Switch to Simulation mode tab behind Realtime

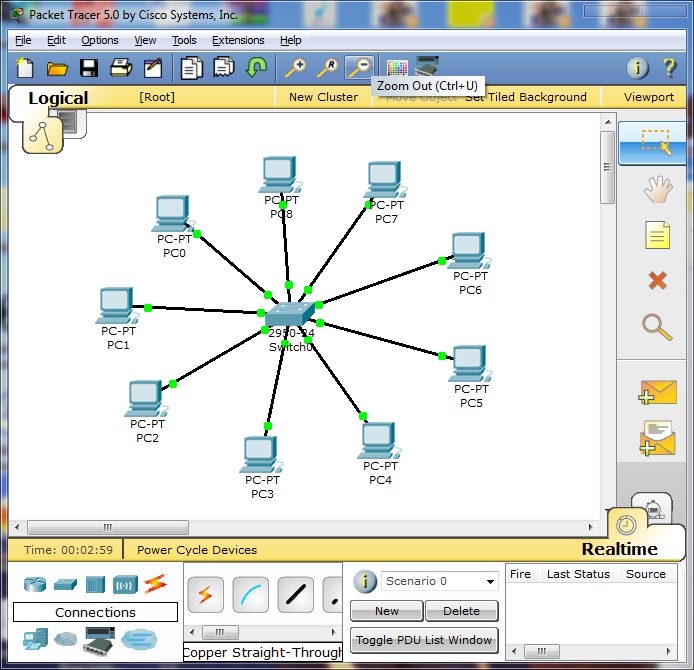coord(652,507)
